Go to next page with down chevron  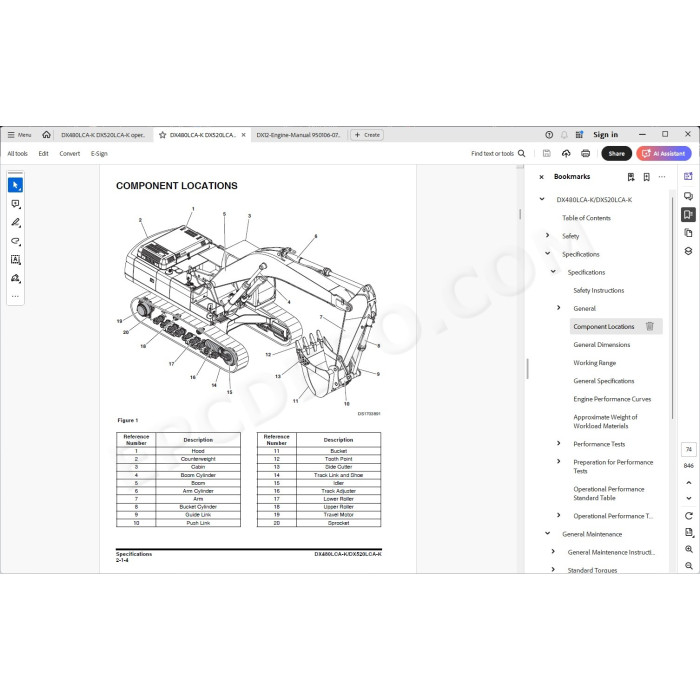pos(688,498)
